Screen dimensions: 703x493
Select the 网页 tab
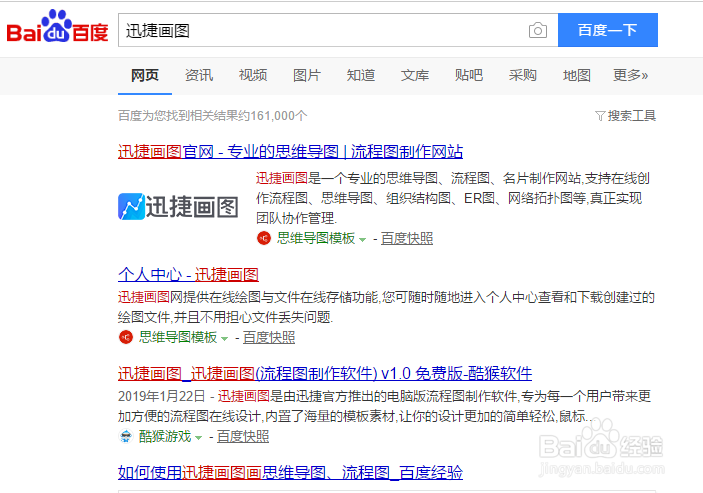click(x=145, y=75)
